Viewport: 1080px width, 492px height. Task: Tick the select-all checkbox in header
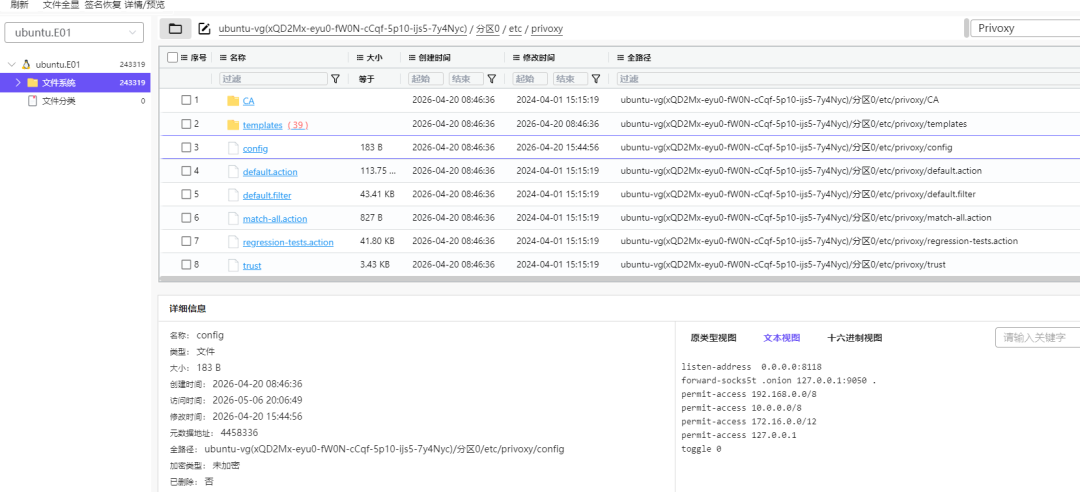(172, 58)
